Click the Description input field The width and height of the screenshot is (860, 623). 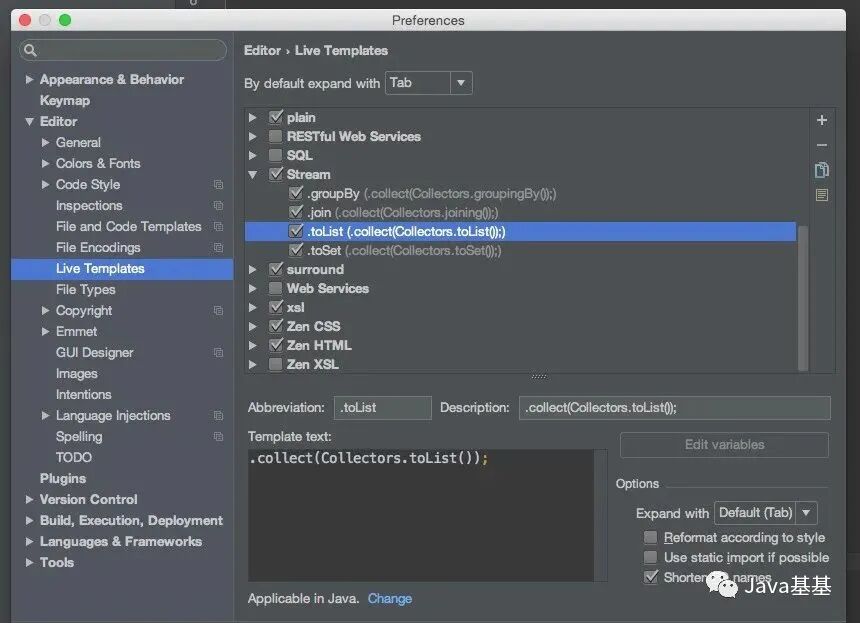[675, 407]
